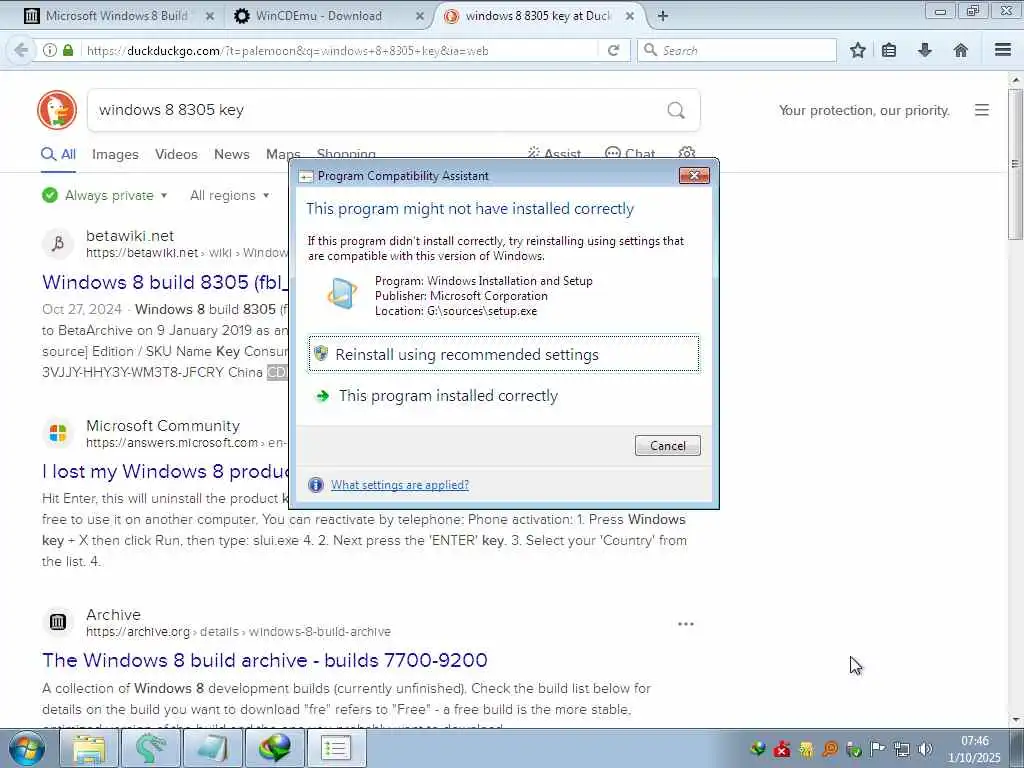Open the Images search category
The width and height of the screenshot is (1024, 768).
click(x=115, y=155)
